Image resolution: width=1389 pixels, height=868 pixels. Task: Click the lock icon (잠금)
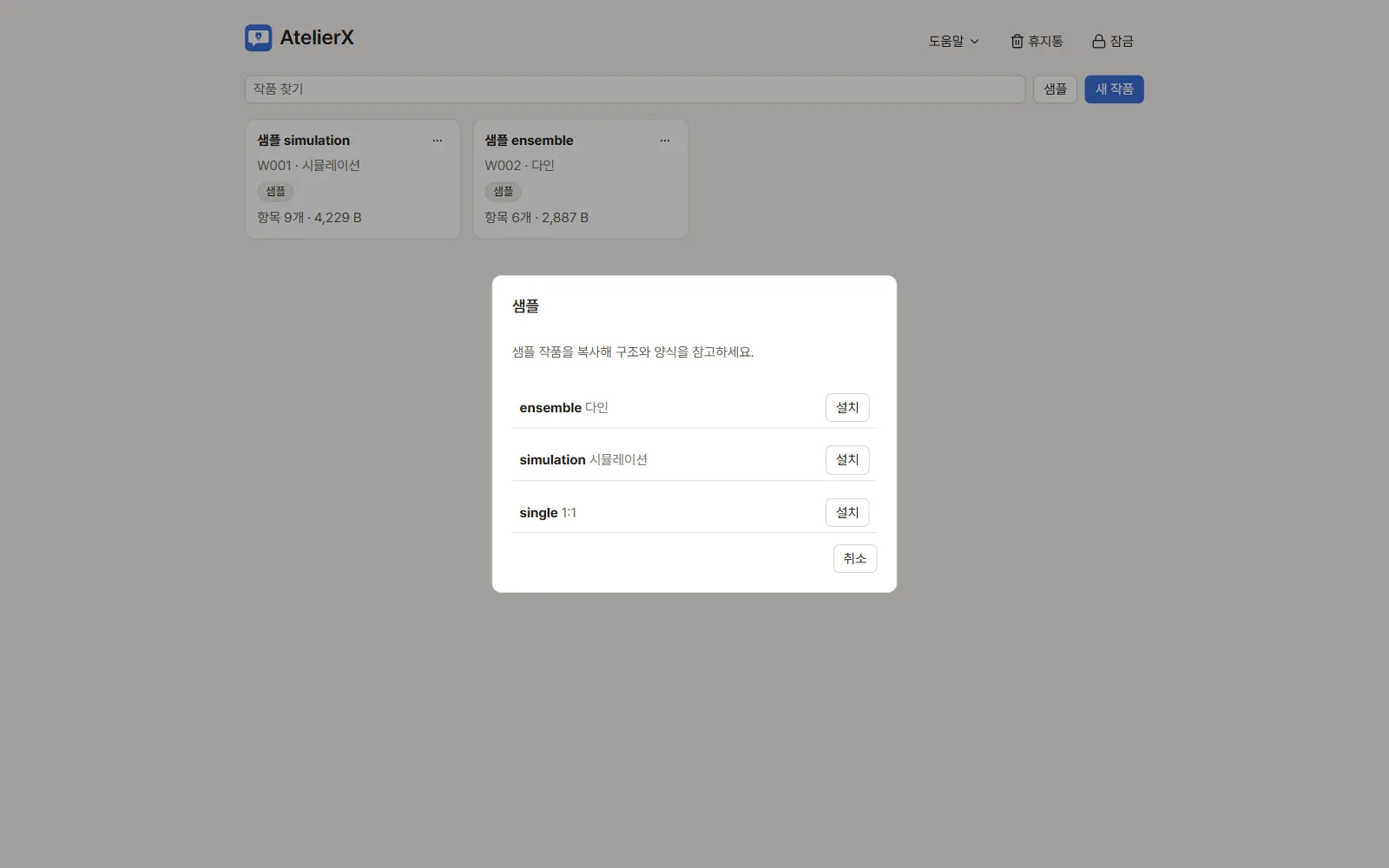(x=1112, y=41)
